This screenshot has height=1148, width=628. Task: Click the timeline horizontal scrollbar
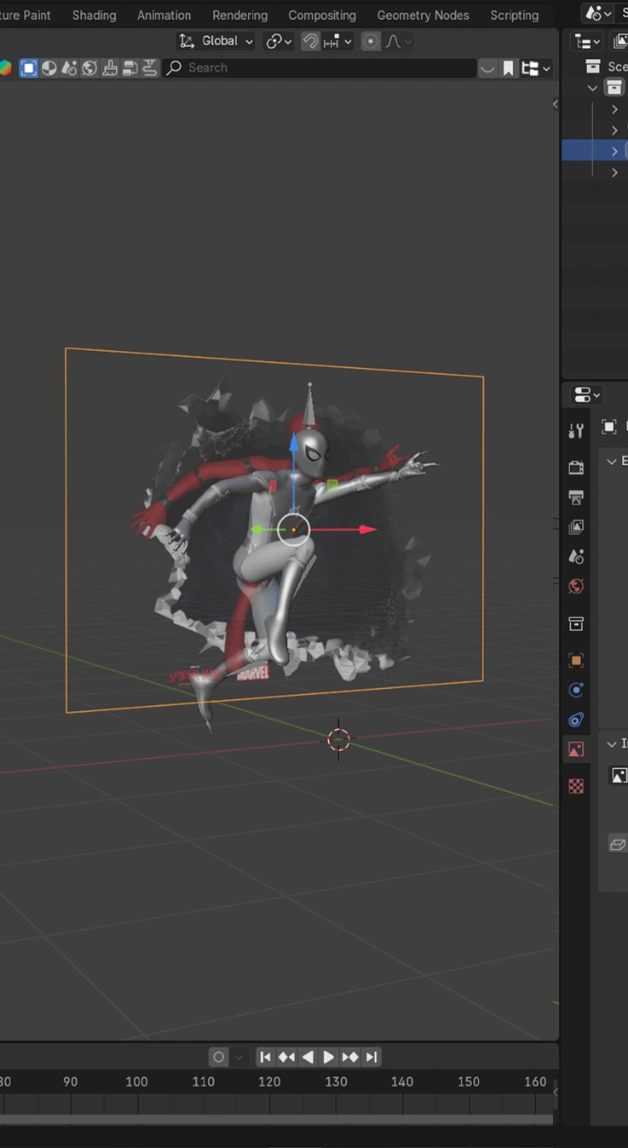pyautogui.click(x=277, y=1120)
